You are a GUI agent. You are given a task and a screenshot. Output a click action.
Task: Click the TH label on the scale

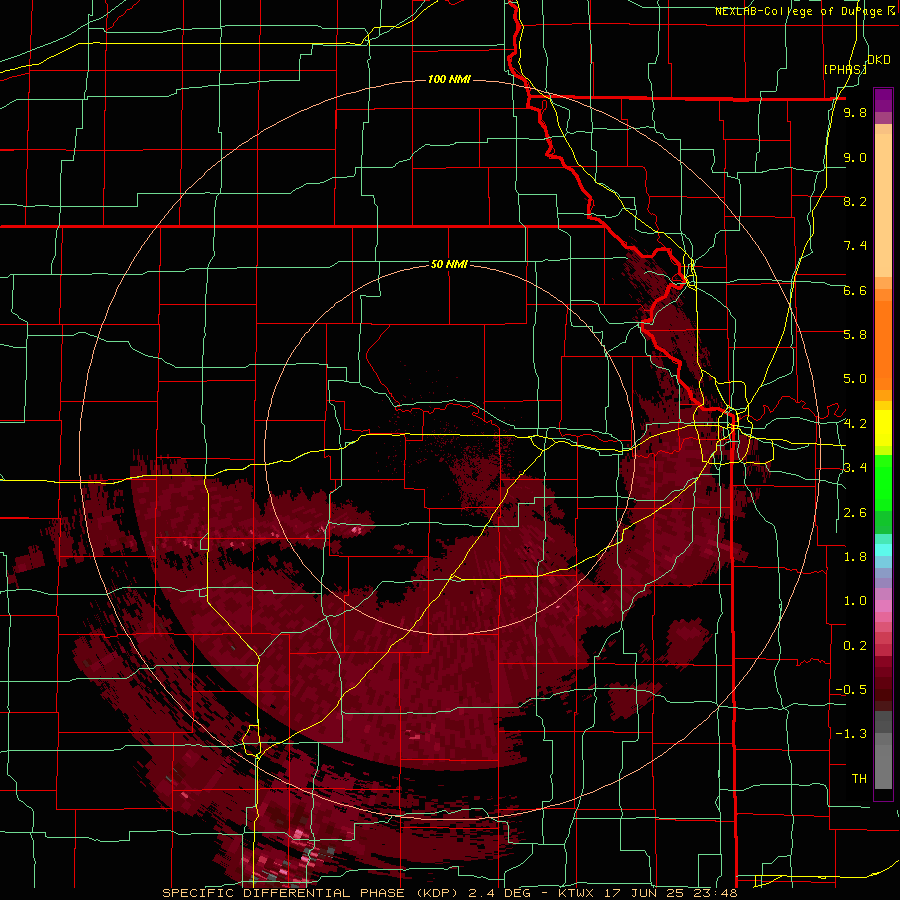(859, 779)
